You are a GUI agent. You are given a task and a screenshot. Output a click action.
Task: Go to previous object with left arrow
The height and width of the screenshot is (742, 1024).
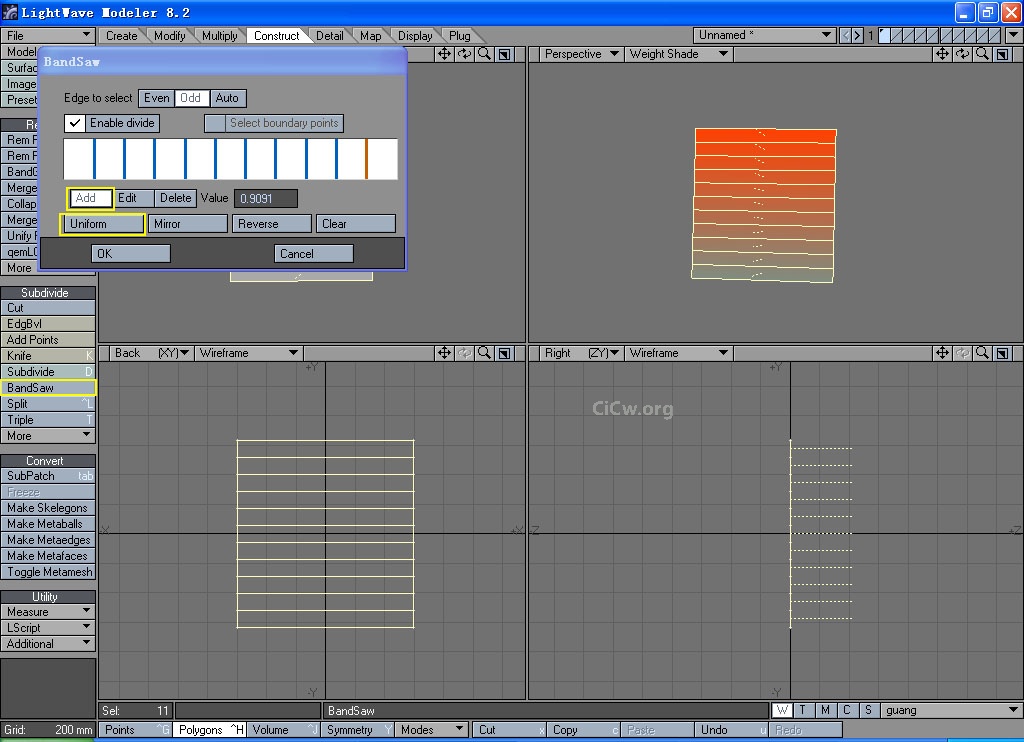click(846, 35)
